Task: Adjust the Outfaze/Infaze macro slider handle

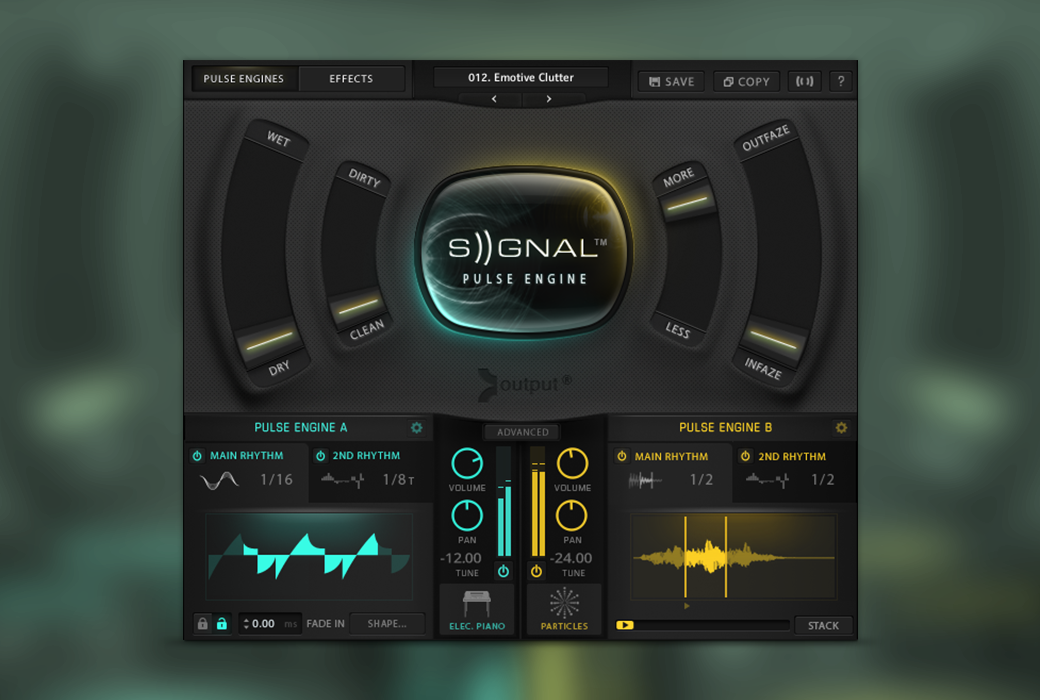Action: pyautogui.click(x=773, y=340)
